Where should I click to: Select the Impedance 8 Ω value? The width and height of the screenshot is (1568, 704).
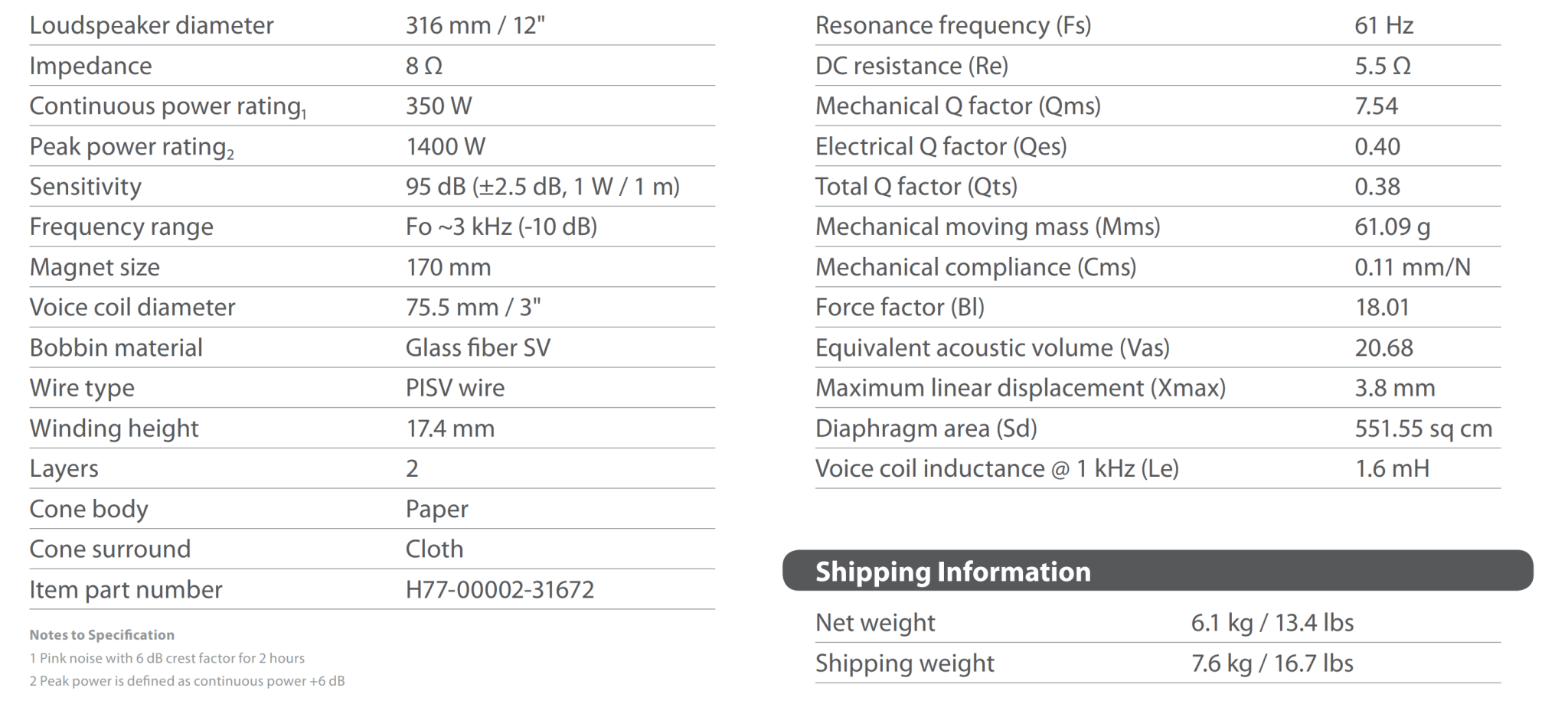click(424, 66)
